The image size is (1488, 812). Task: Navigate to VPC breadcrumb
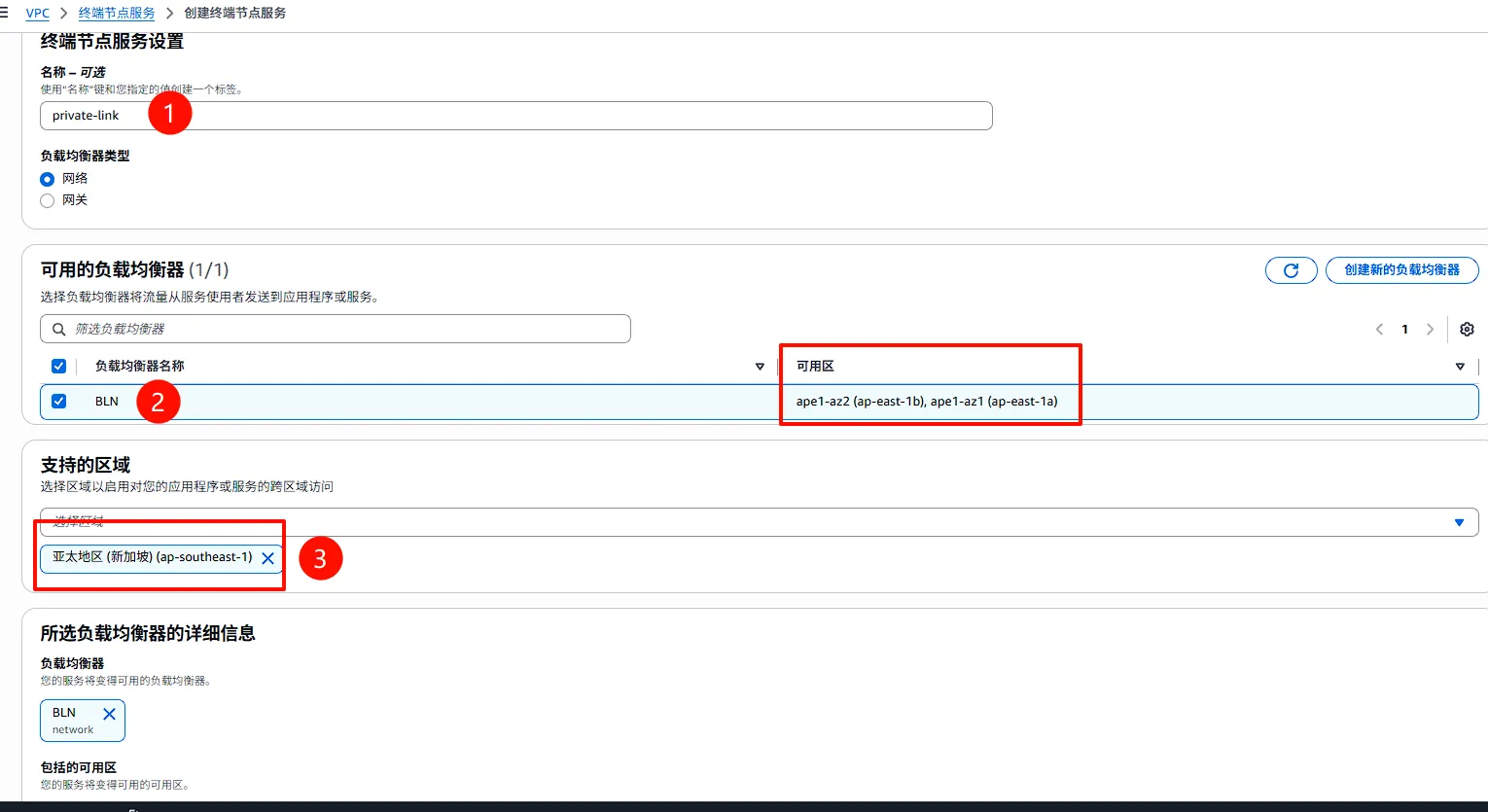37,13
